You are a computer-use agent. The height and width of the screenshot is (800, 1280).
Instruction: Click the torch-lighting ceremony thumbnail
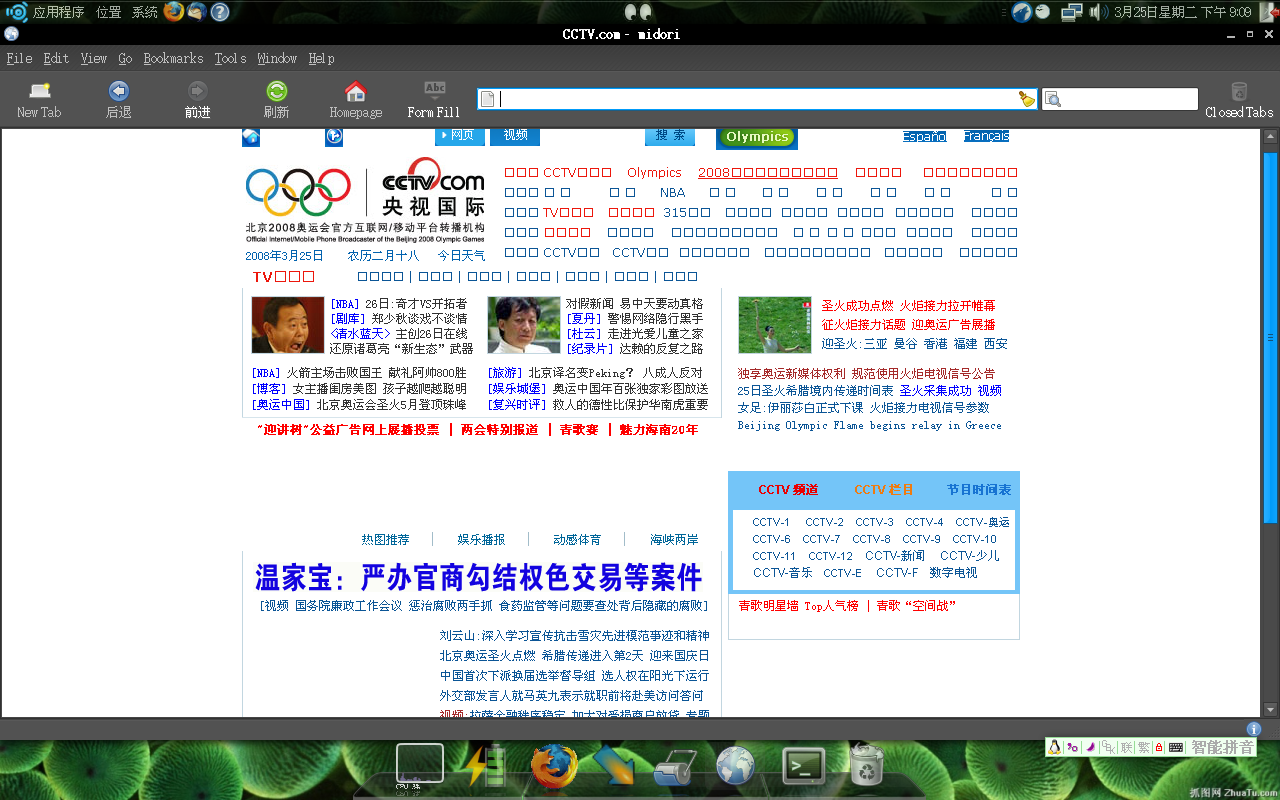[775, 325]
